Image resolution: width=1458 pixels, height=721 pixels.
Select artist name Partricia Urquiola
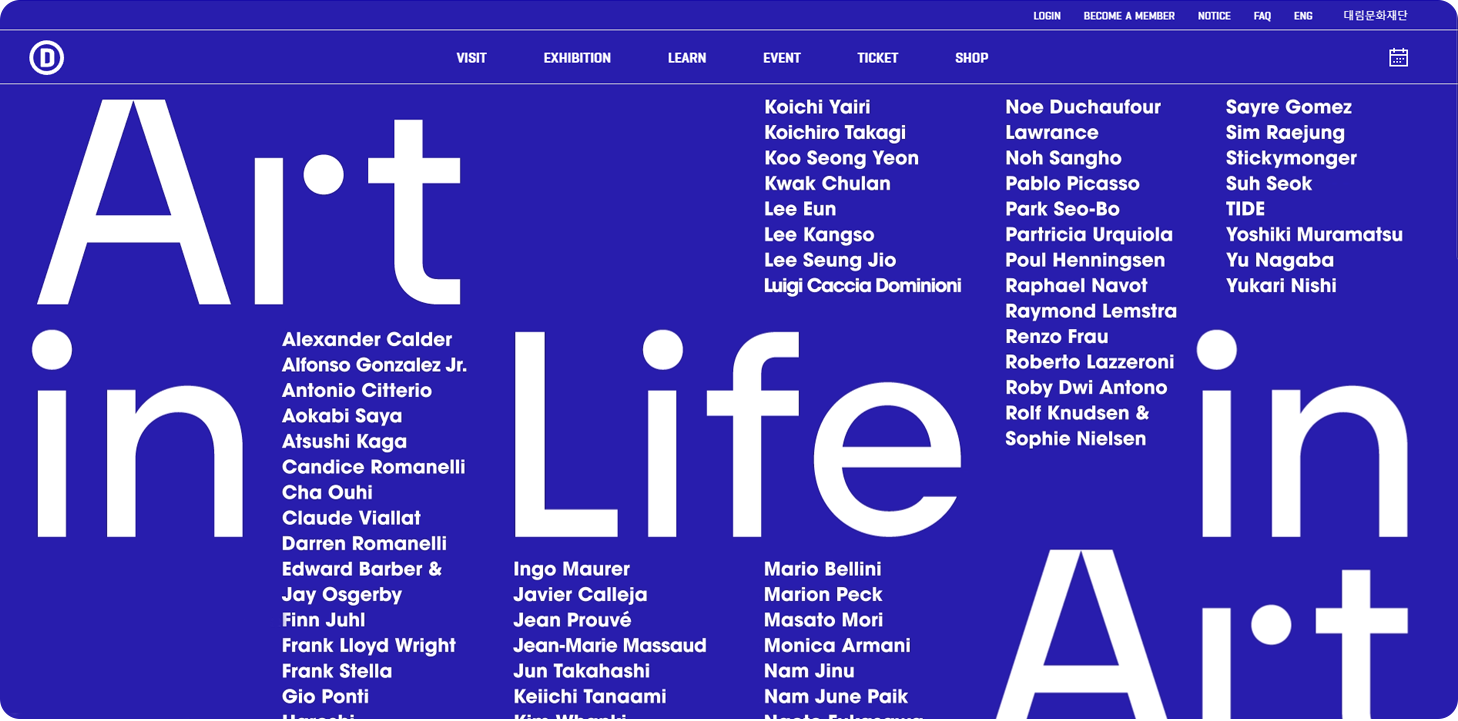(x=1089, y=235)
